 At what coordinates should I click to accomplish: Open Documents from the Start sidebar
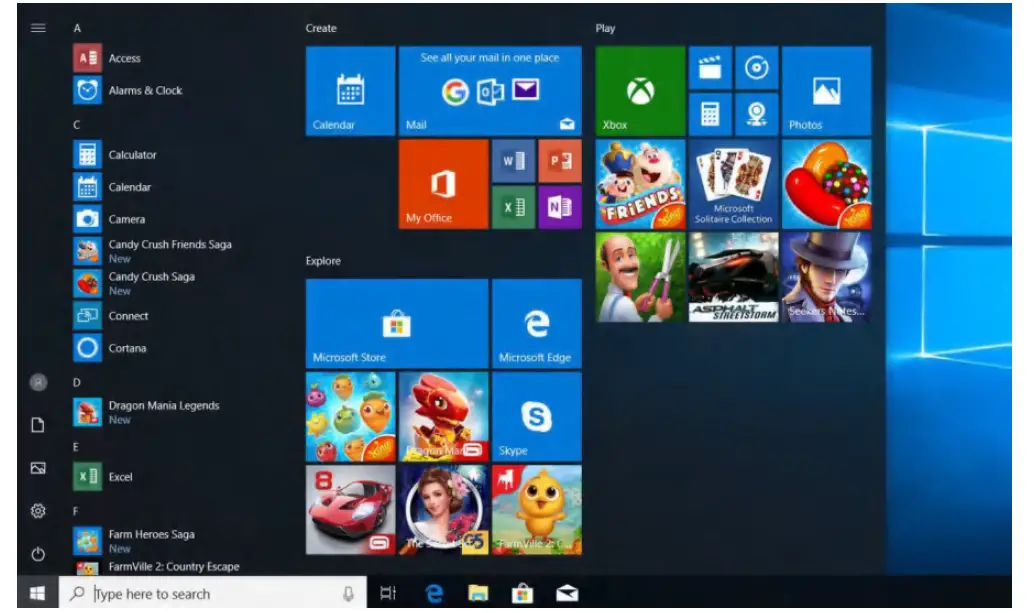coord(38,425)
